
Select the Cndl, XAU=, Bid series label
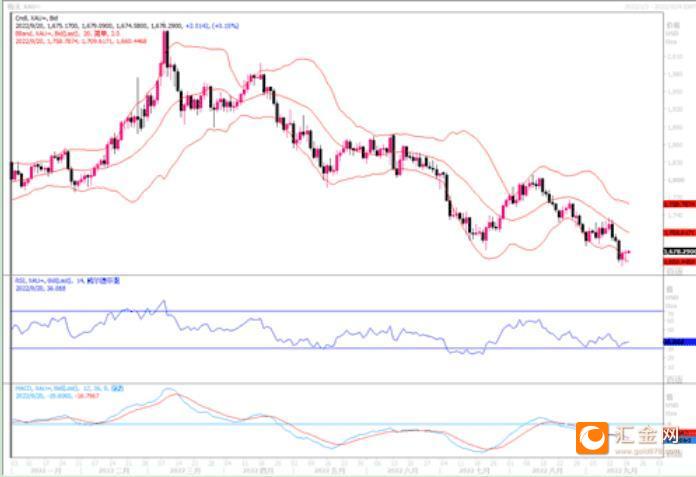click(36, 18)
